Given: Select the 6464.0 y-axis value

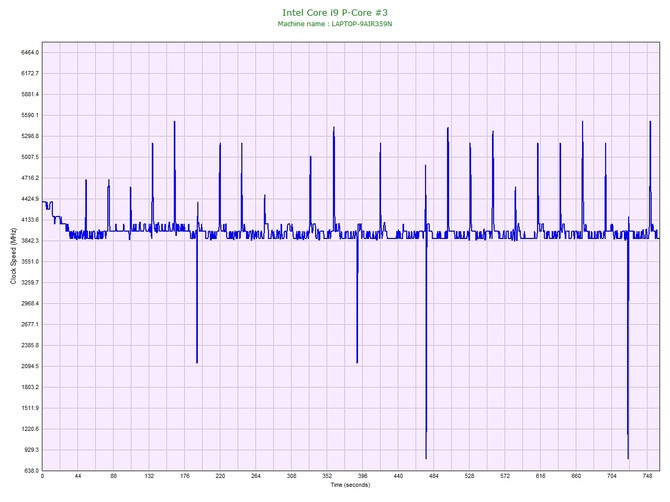Looking at the screenshot, I should tap(30, 53).
